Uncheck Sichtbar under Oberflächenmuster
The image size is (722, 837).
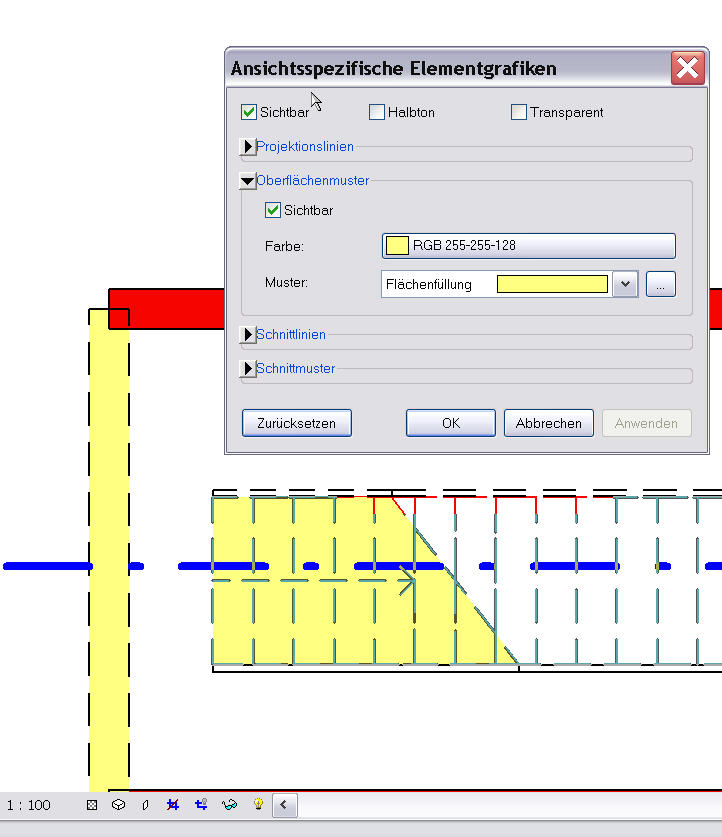click(x=273, y=210)
